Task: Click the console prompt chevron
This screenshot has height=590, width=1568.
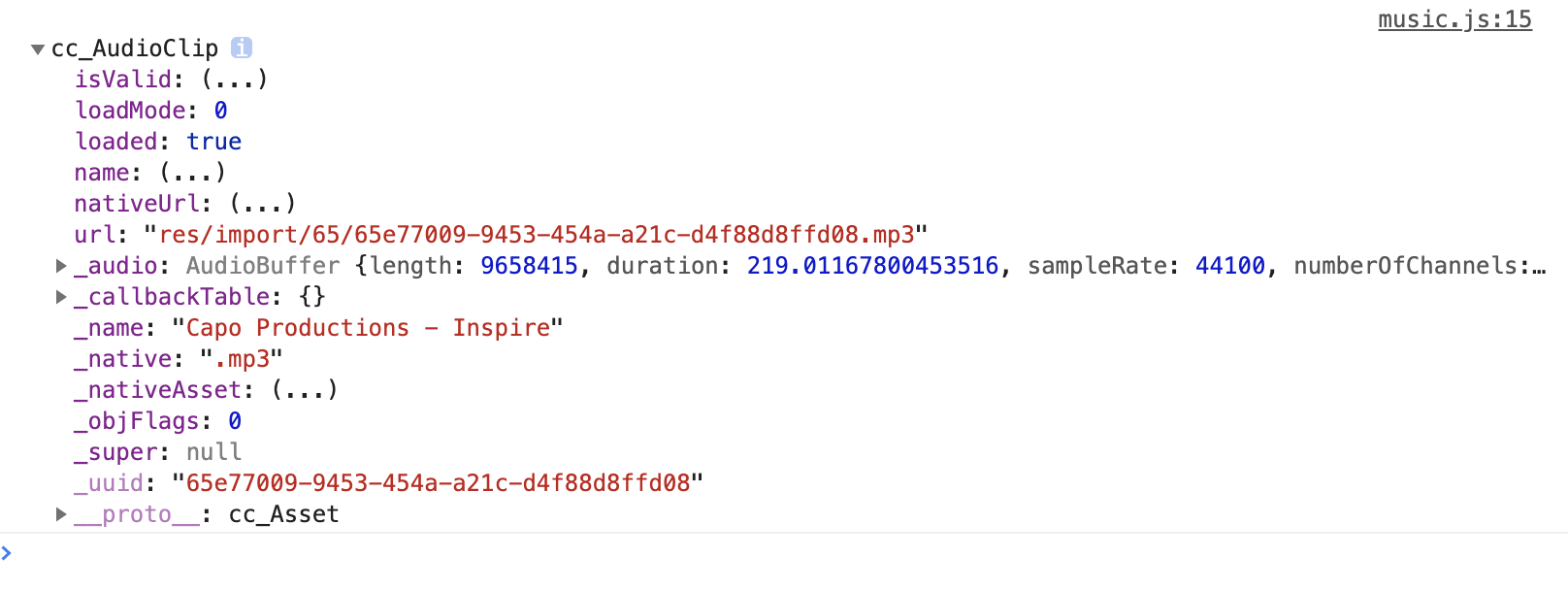Action: click(7, 553)
